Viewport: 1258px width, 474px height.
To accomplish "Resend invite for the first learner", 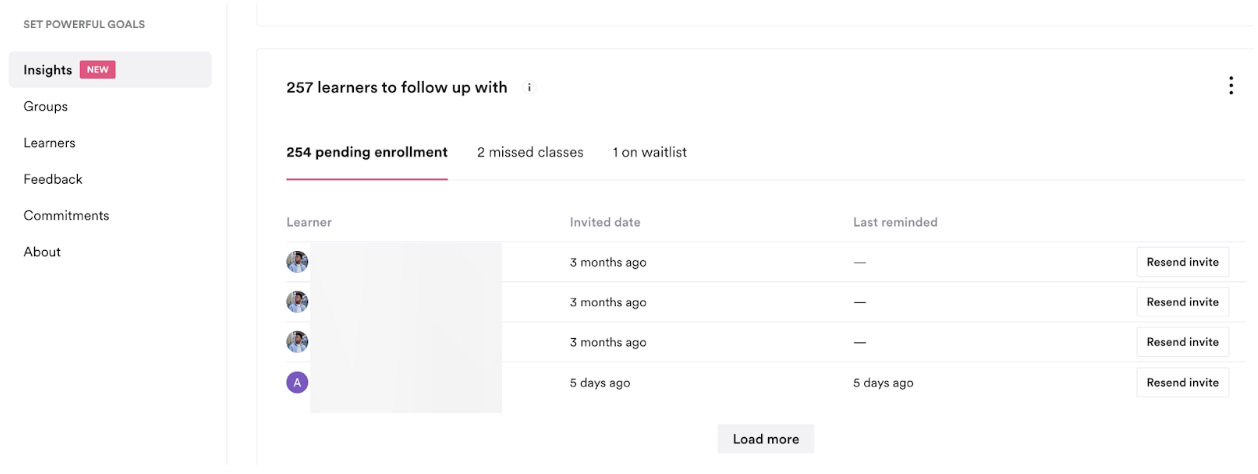I will [1183, 262].
